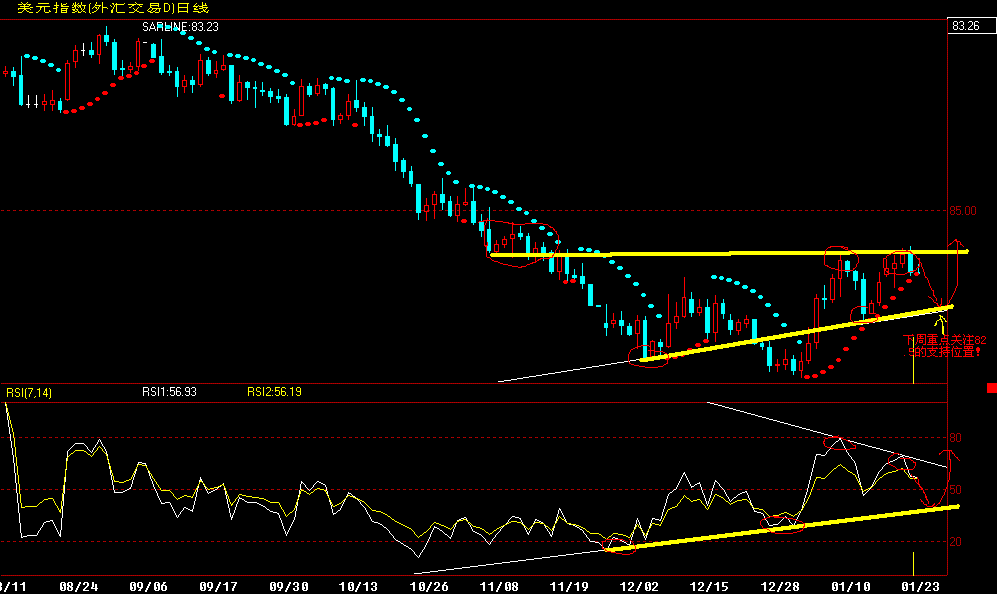This screenshot has width=997, height=594.
Task: Click the red ellipse near the 01/10 peak
Action: (x=840, y=259)
